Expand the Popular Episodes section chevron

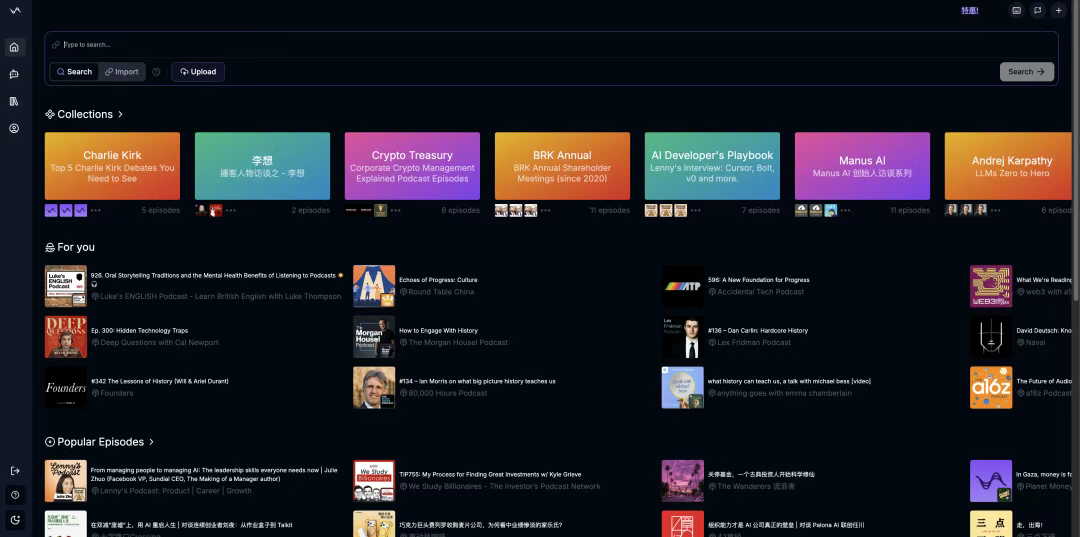[153, 442]
